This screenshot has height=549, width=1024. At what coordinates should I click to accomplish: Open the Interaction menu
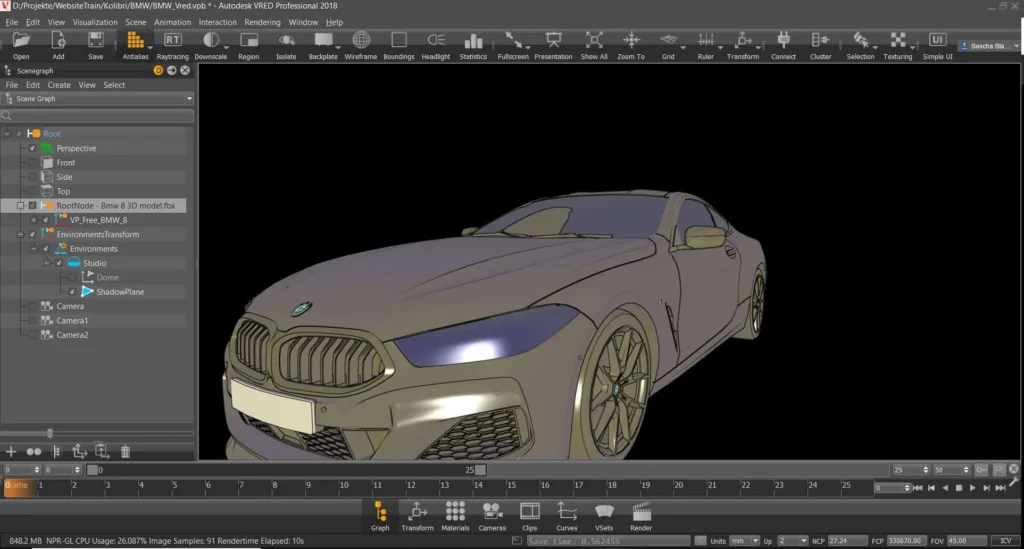[217, 22]
